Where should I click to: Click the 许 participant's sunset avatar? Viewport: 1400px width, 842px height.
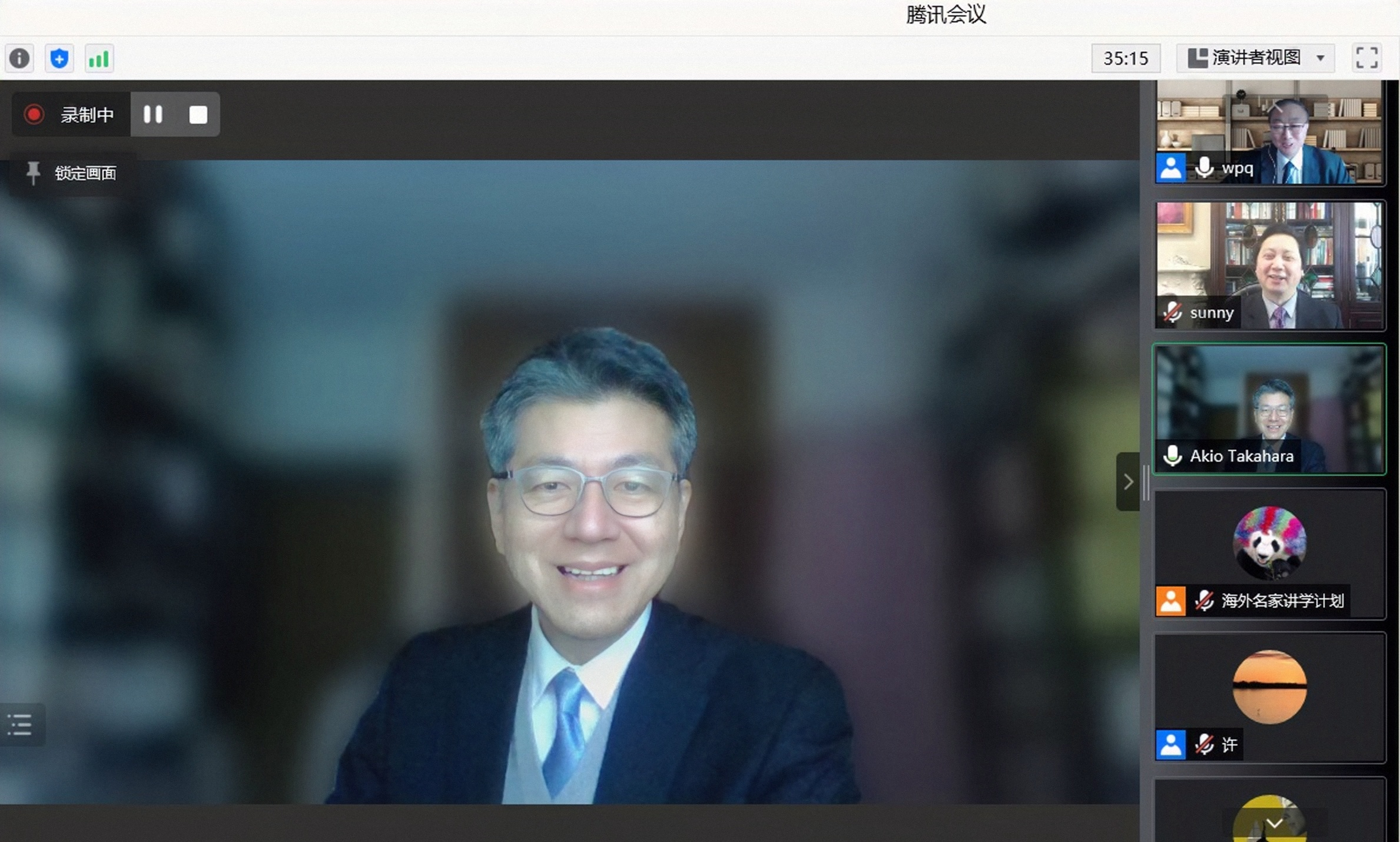pyautogui.click(x=1269, y=687)
